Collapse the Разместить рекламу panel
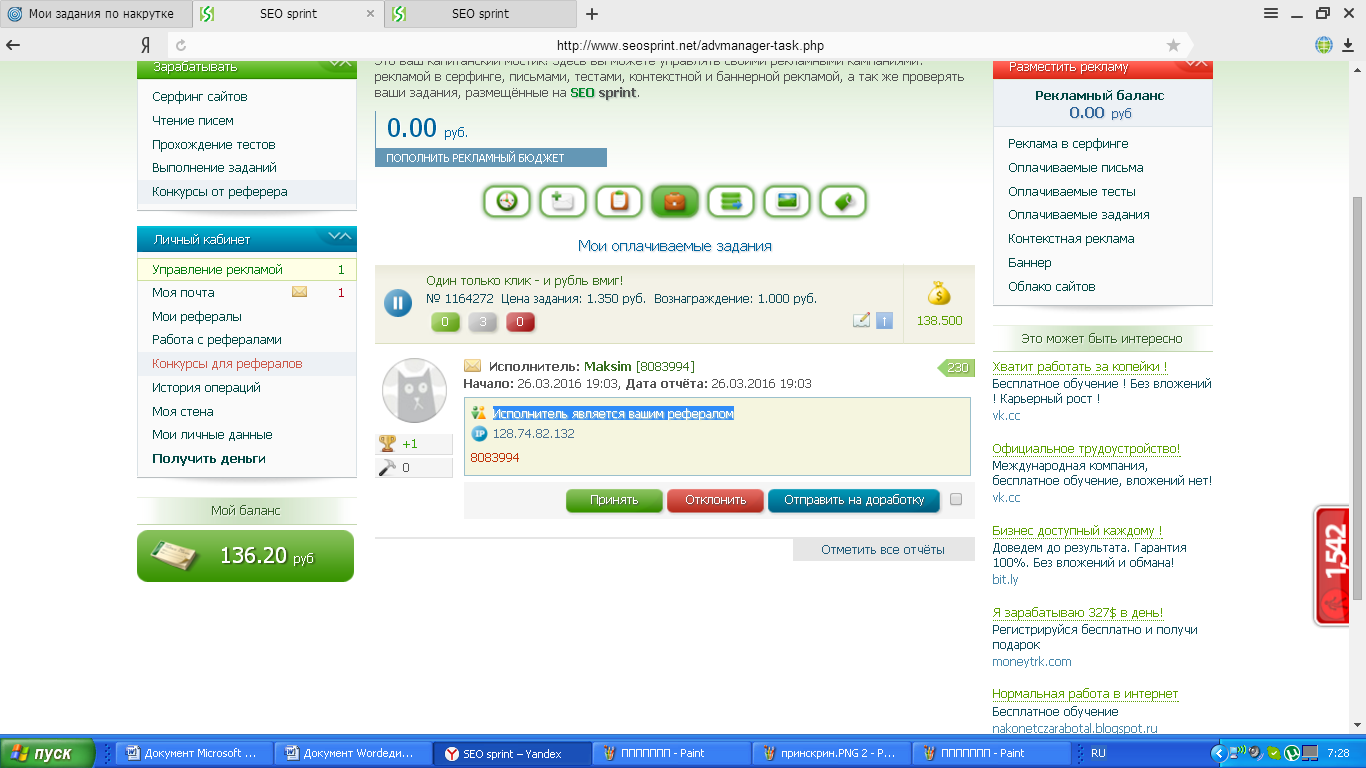Image resolution: width=1366 pixels, height=768 pixels. pyautogui.click(x=1195, y=64)
